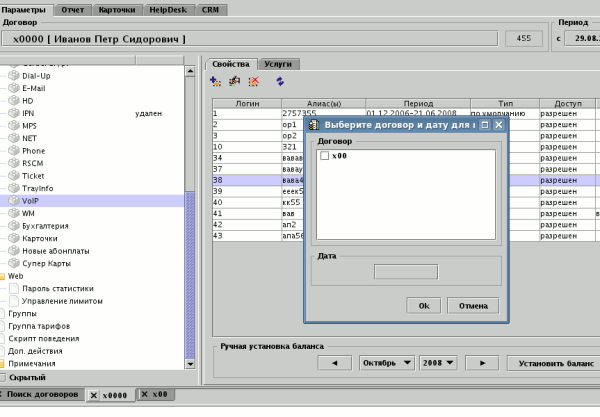Click the edit login icon in toolbar
This screenshot has height=417, width=600.
234,80
